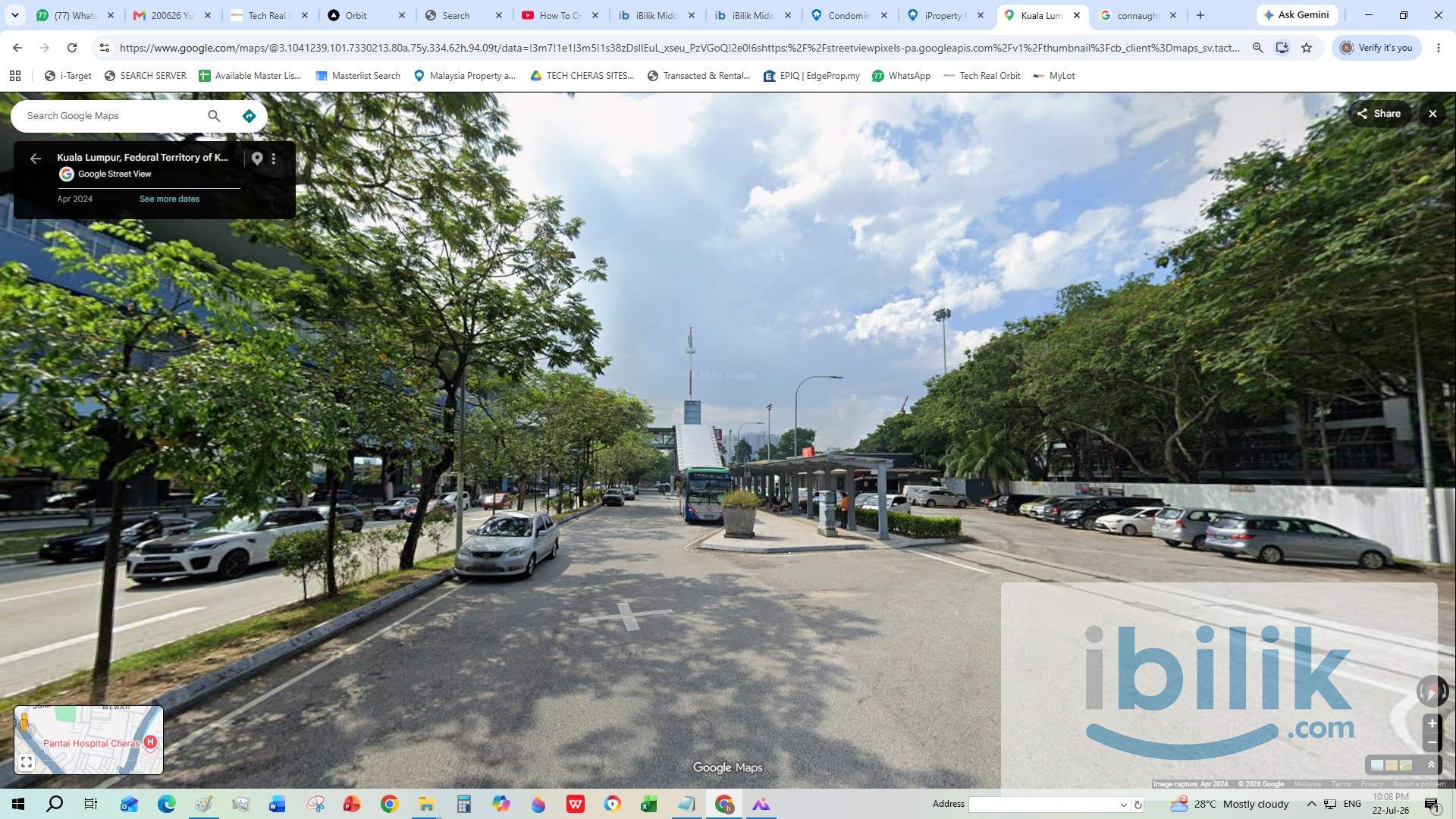The width and height of the screenshot is (1456, 819).
Task: Open Excel from the taskbar
Action: tap(649, 804)
